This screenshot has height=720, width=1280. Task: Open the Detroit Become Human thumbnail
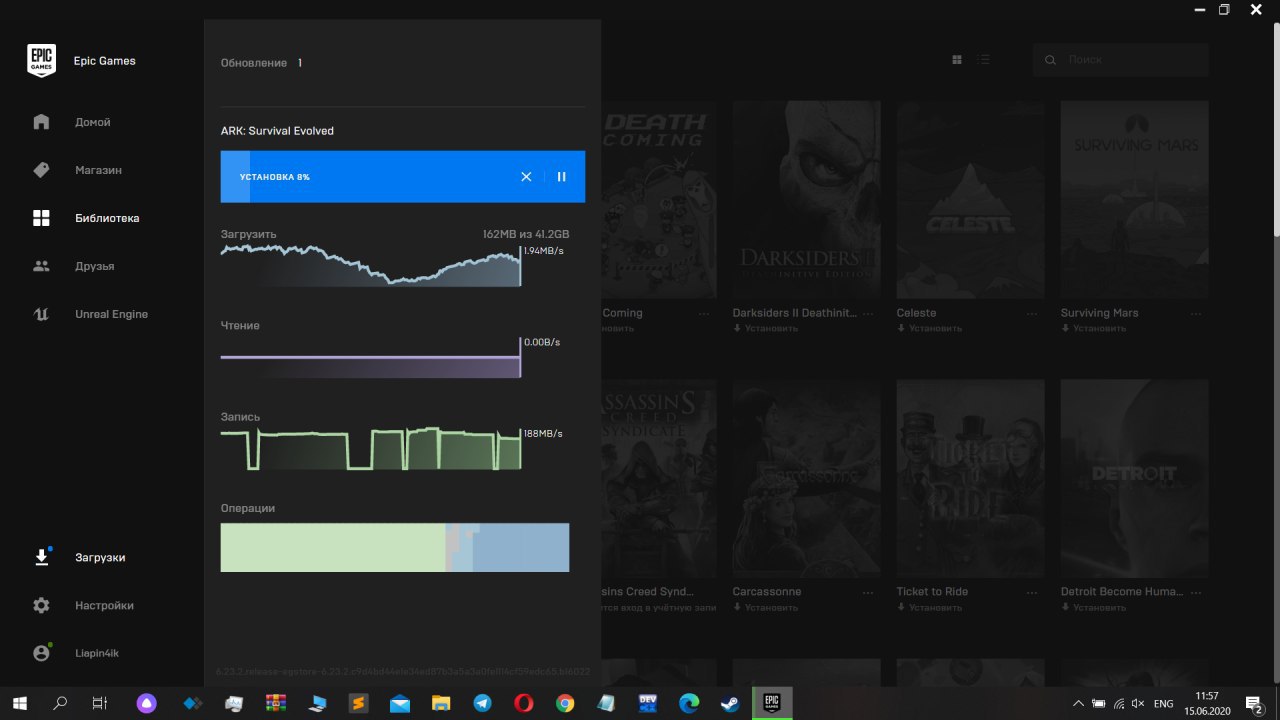1135,478
